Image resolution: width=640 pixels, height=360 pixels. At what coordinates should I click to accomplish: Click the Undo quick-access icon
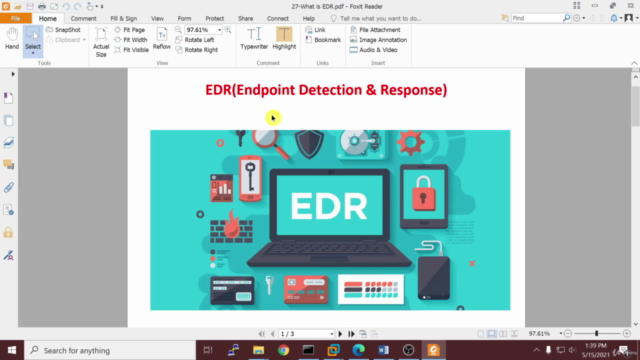pos(66,6)
